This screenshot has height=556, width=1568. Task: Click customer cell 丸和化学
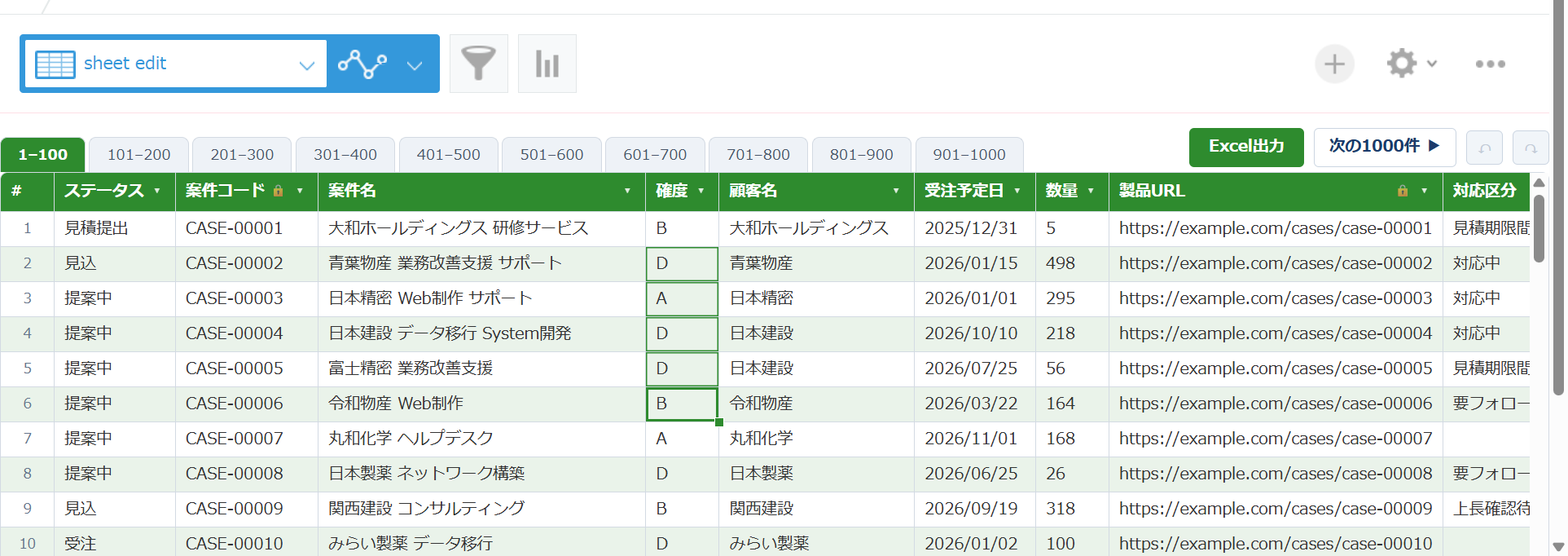click(816, 439)
